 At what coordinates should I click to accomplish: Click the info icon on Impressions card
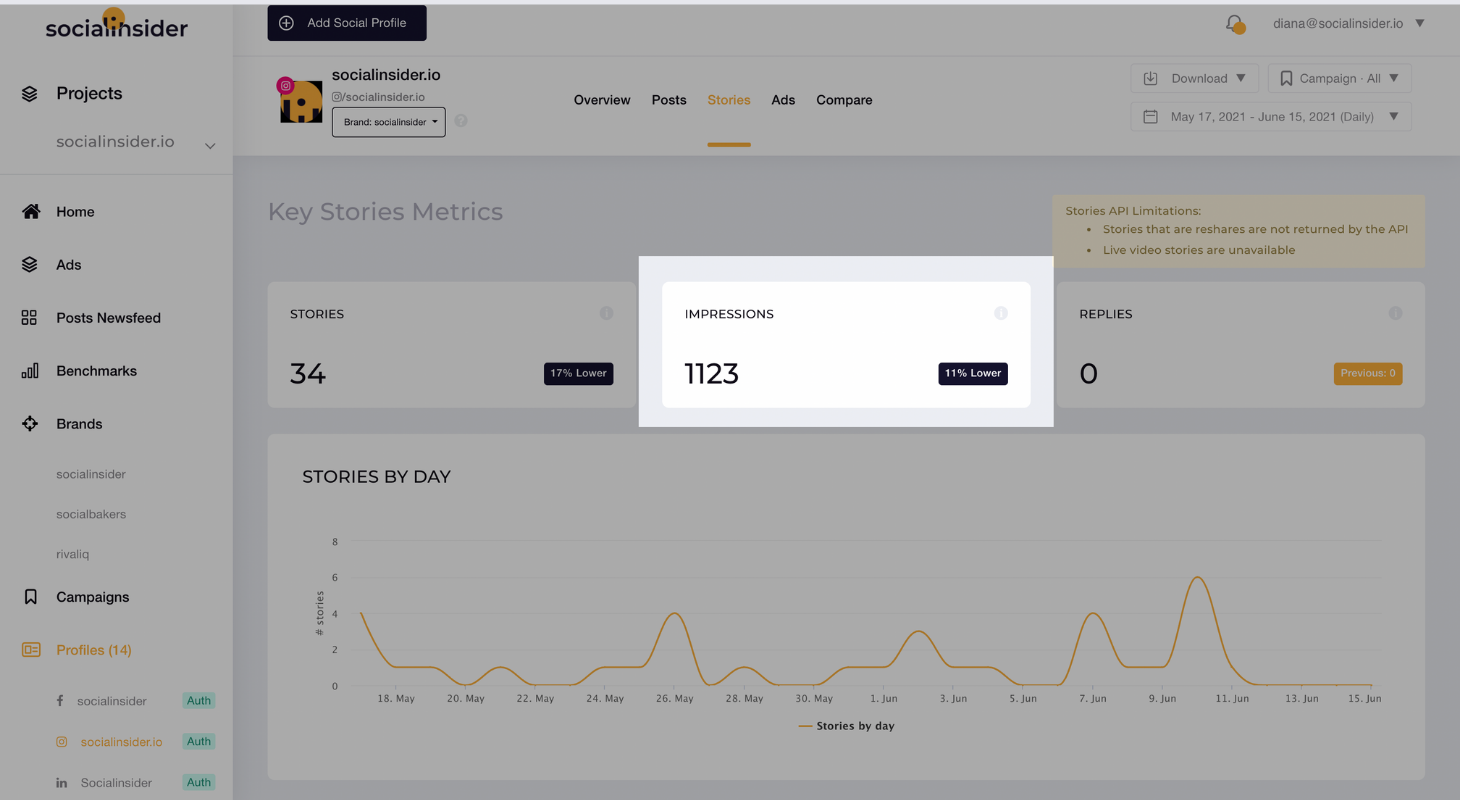1001,313
